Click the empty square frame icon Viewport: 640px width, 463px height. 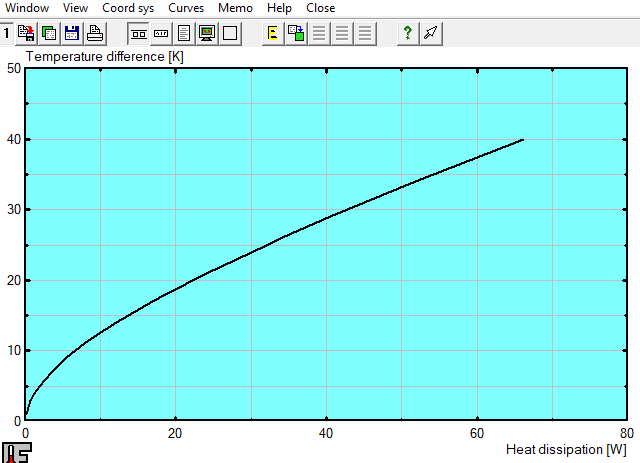click(230, 33)
